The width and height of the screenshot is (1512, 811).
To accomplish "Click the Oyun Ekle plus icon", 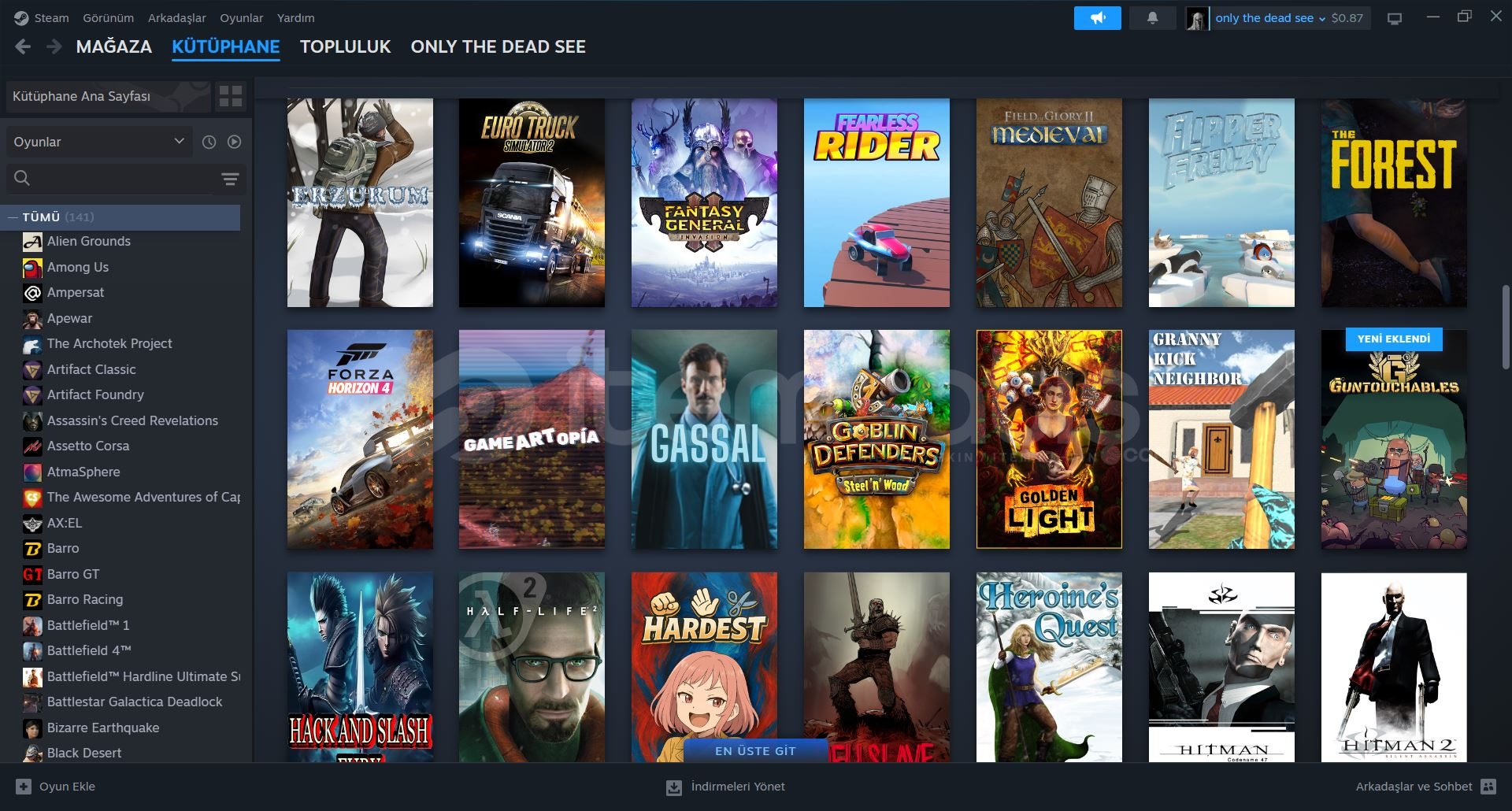I will [24, 787].
